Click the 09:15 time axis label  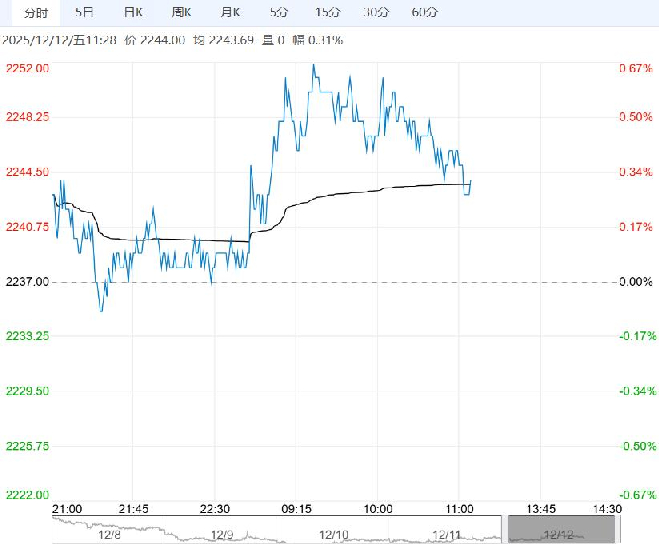tap(294, 508)
